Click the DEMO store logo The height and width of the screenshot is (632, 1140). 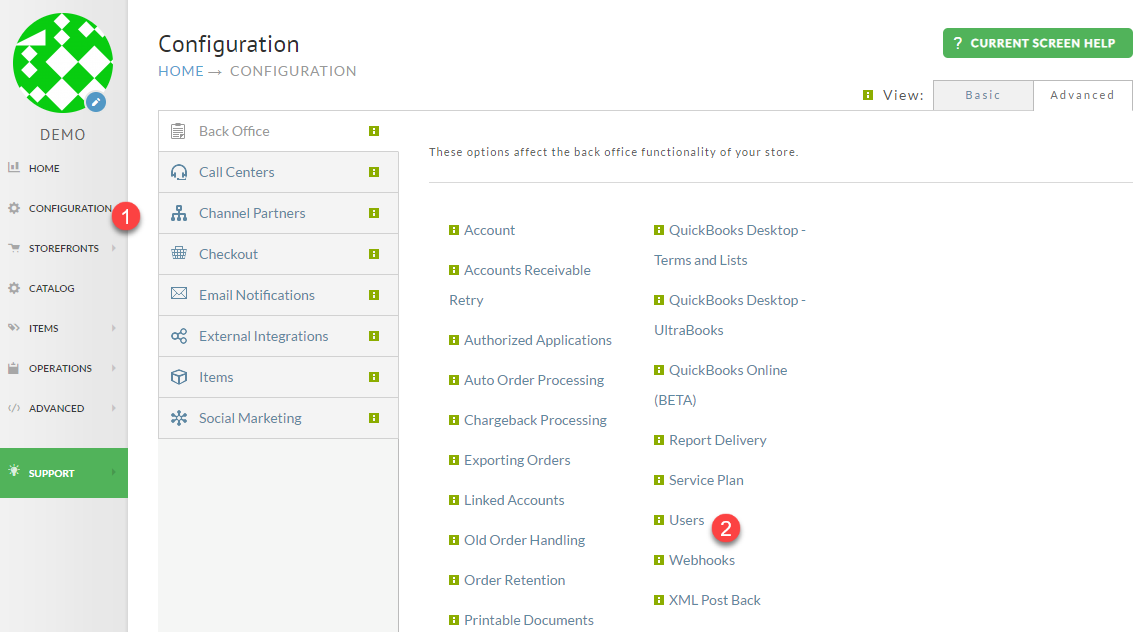click(63, 63)
